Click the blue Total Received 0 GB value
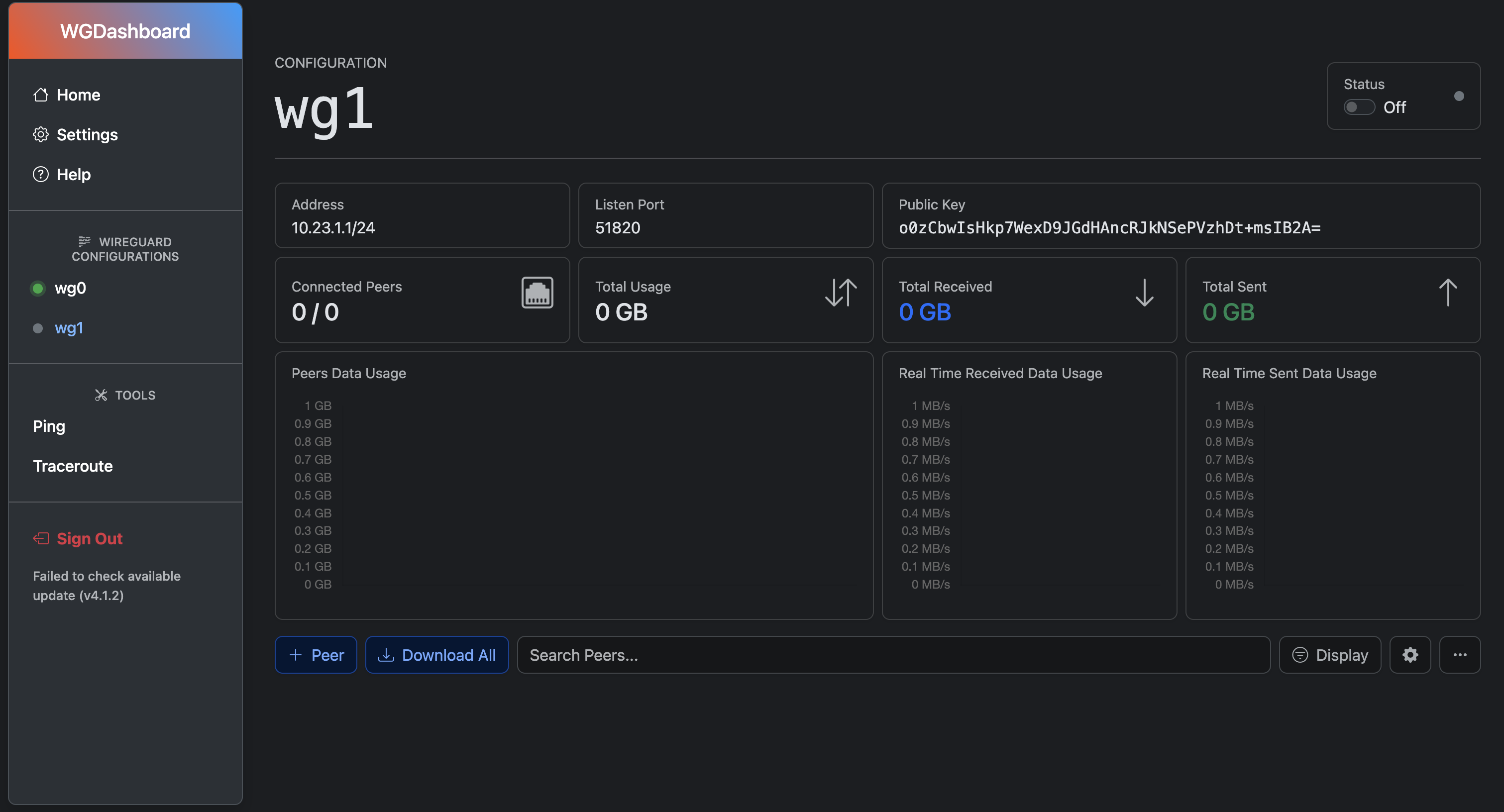This screenshot has height=812, width=1504. click(x=925, y=312)
